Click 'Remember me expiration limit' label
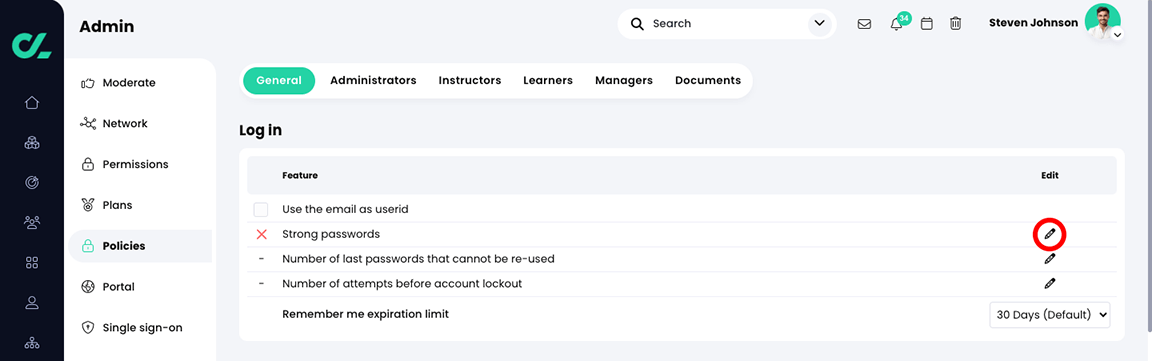The height and width of the screenshot is (361, 1152). [365, 314]
